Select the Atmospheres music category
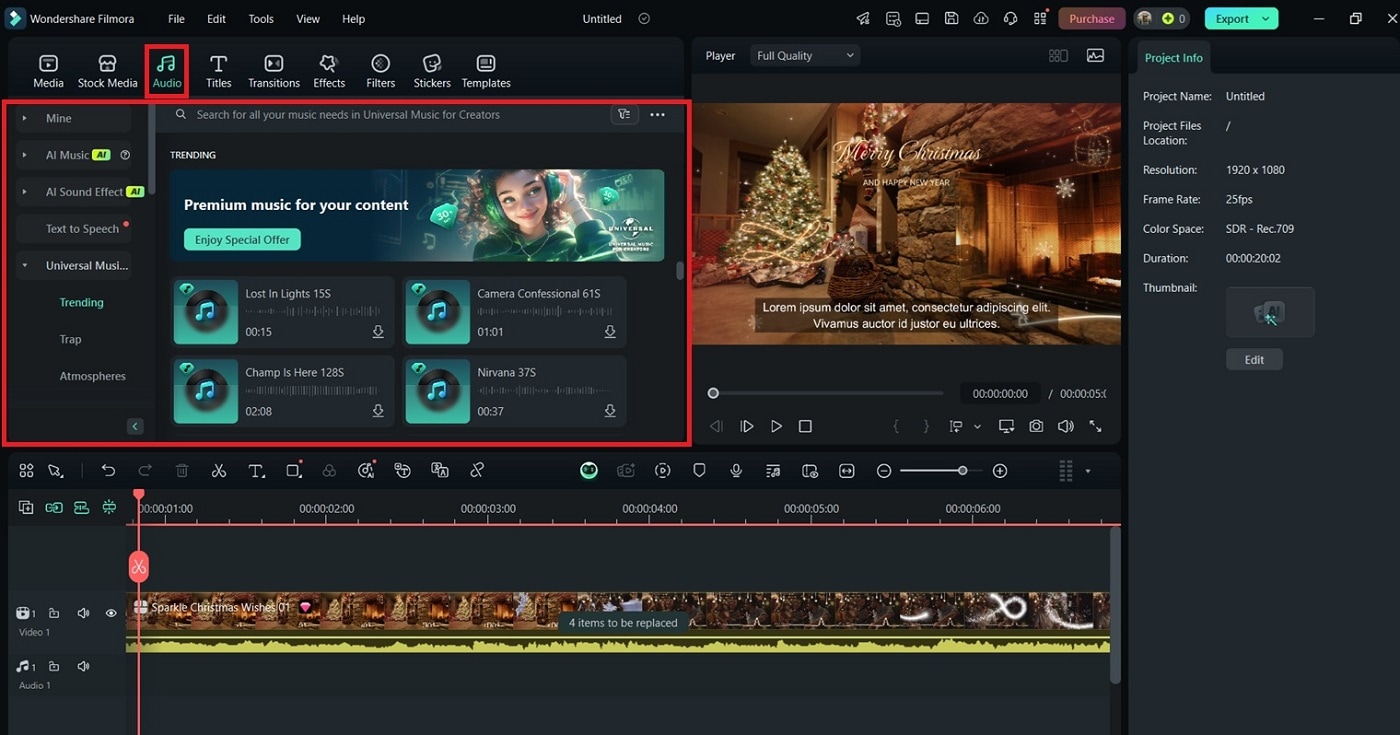This screenshot has height=735, width=1400. click(x=92, y=376)
